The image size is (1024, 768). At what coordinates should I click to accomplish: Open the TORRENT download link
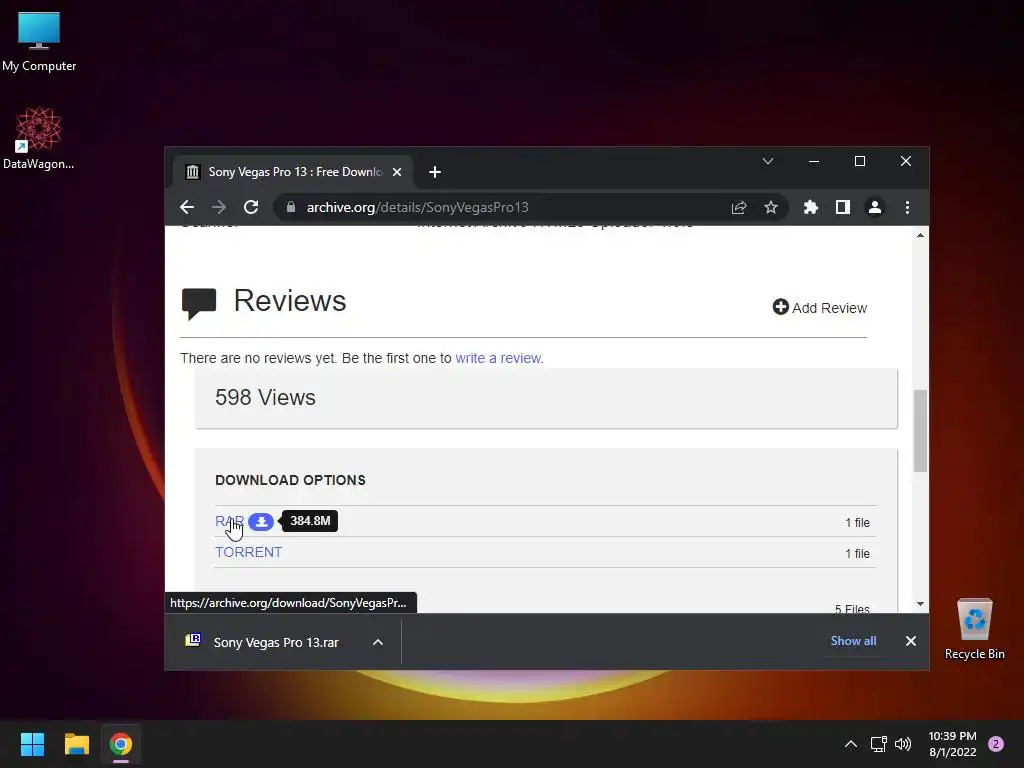[x=248, y=552]
